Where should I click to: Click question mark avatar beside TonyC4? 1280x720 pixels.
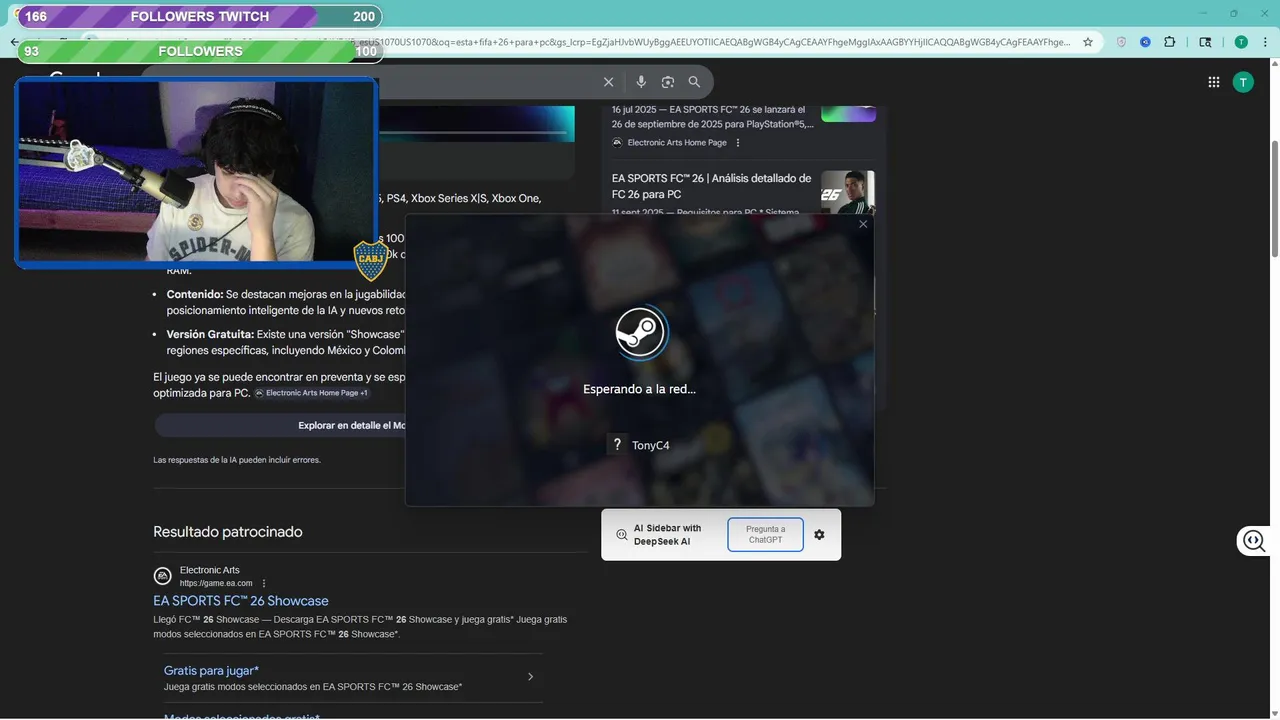617,445
